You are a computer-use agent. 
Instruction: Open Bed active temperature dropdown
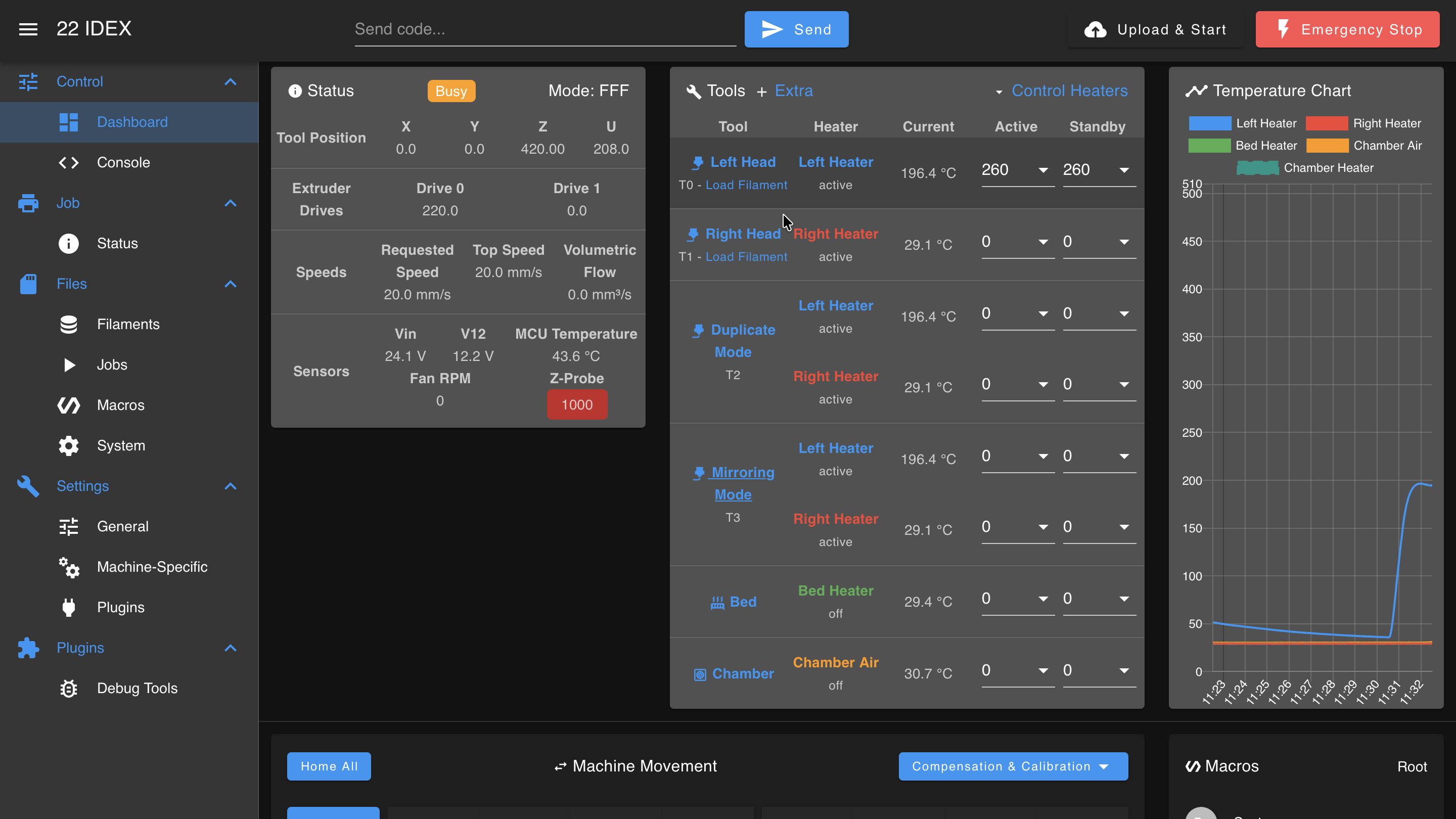[1043, 599]
